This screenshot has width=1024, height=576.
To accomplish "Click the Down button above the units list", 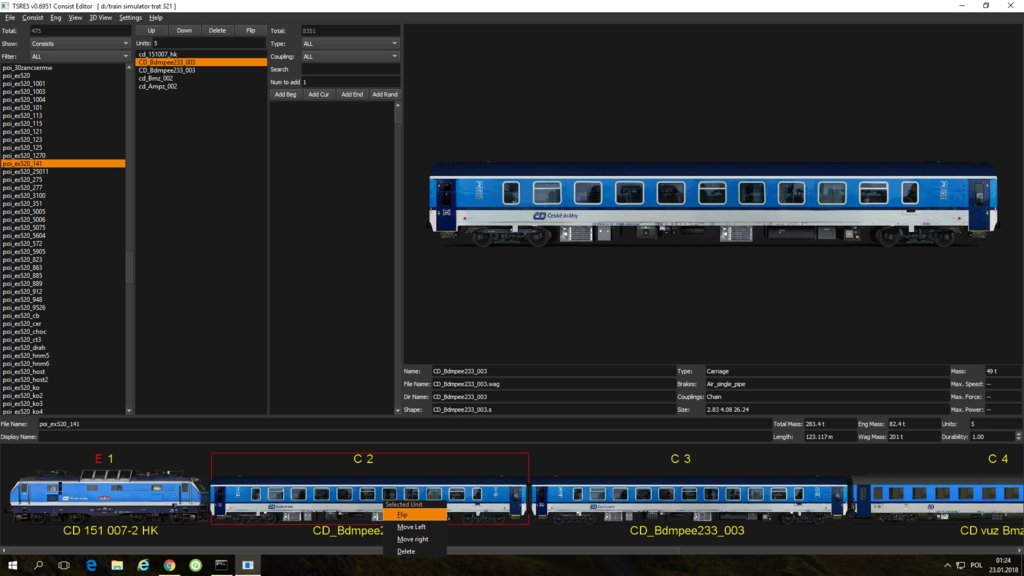I will click(x=184, y=31).
